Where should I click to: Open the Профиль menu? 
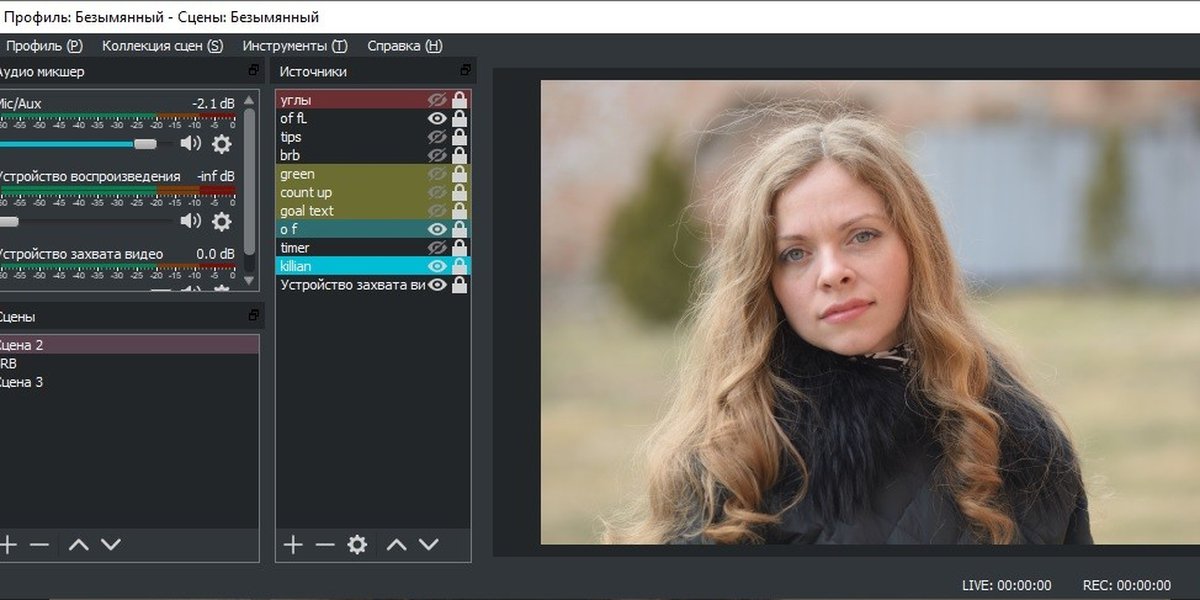click(x=43, y=46)
